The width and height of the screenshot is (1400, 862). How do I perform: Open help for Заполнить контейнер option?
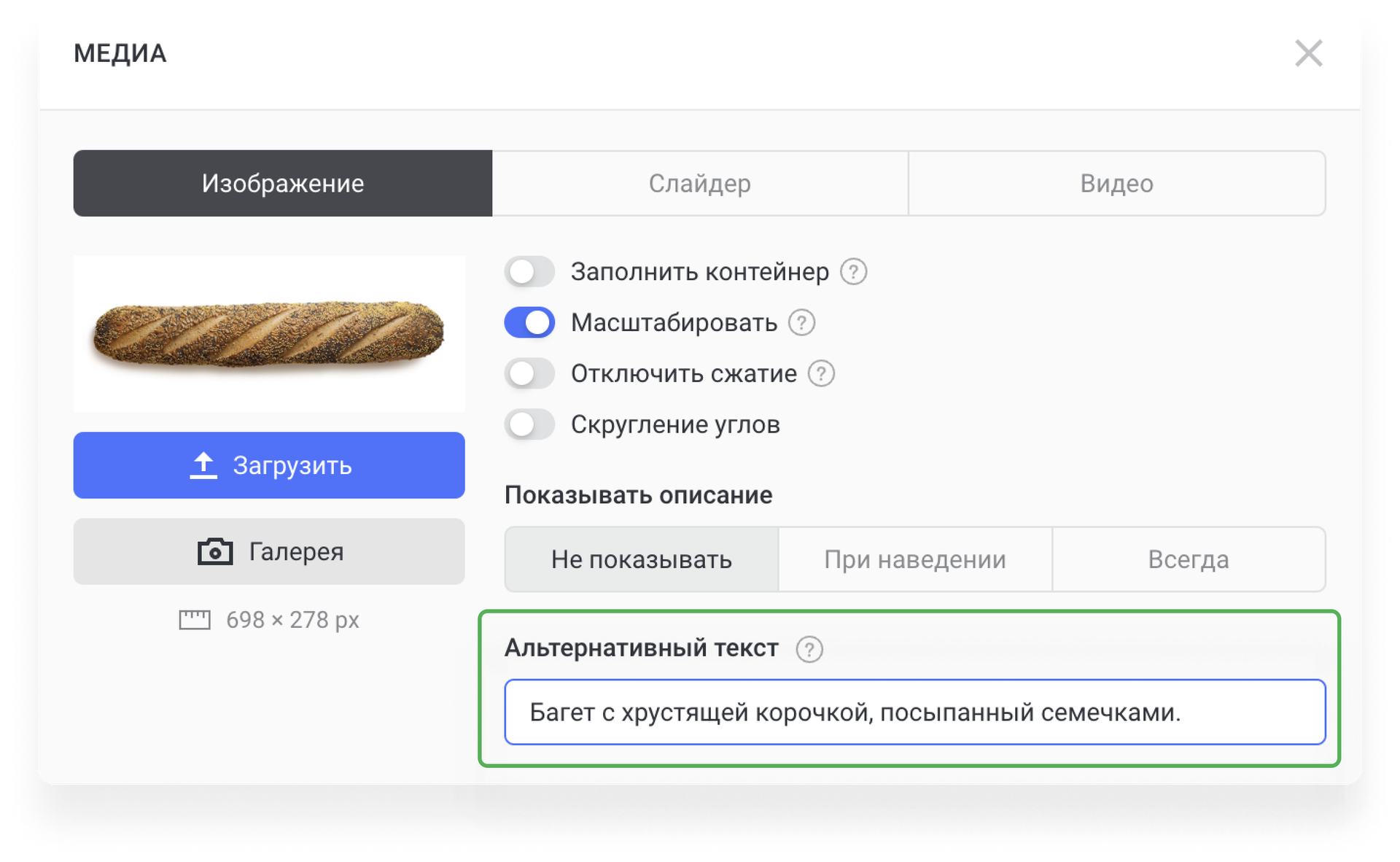pyautogui.click(x=855, y=271)
